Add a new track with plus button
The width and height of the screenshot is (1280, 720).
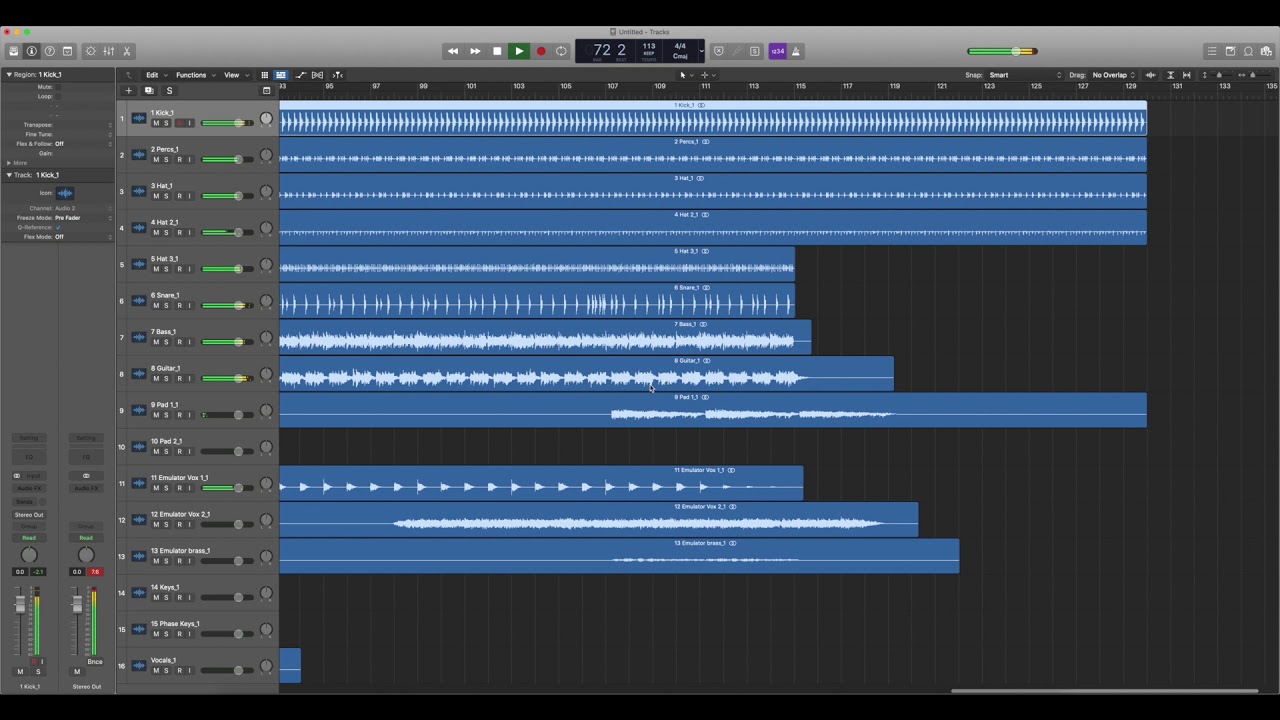click(128, 91)
